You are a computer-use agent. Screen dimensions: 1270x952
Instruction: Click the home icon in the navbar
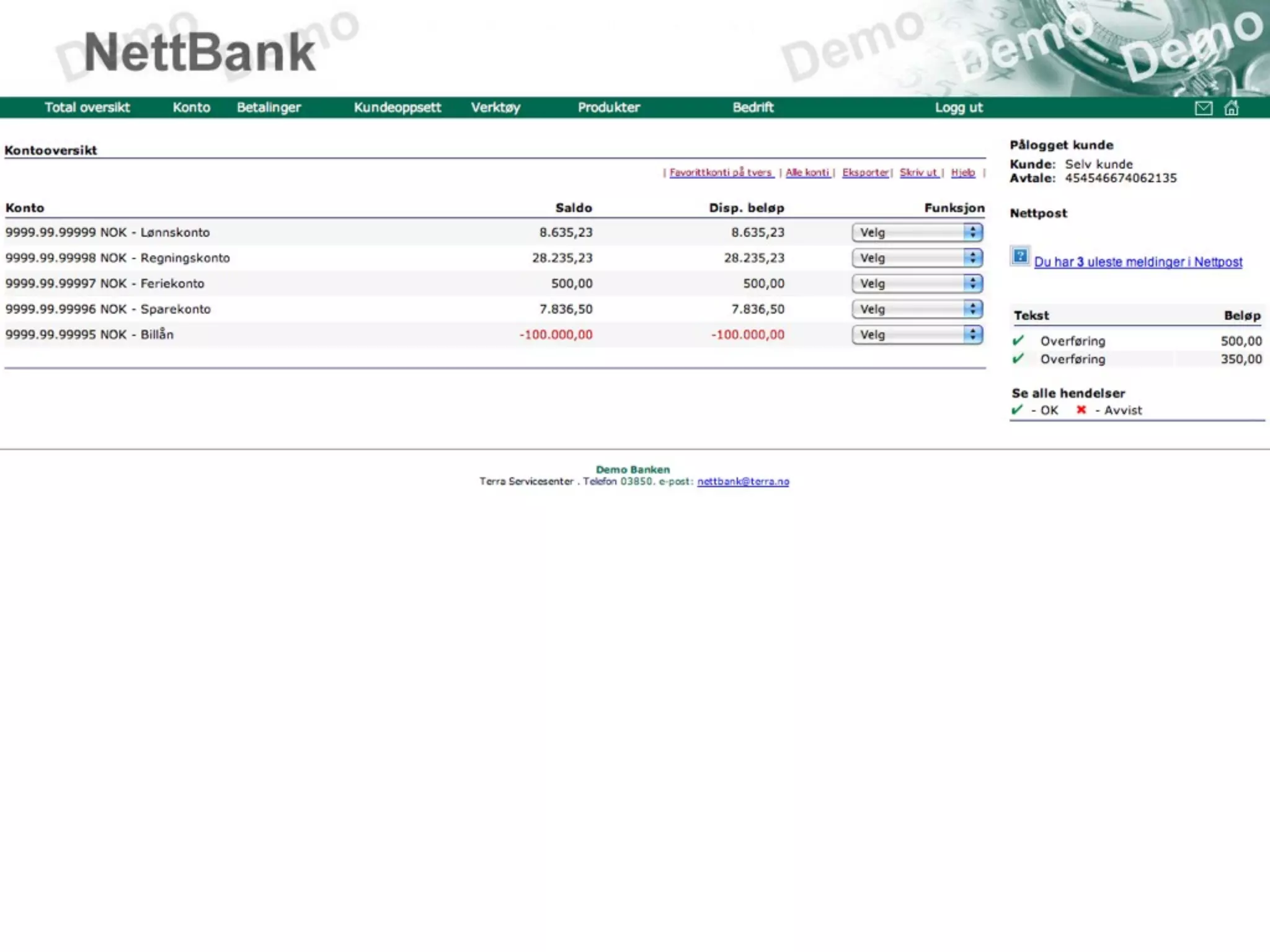coord(1231,108)
